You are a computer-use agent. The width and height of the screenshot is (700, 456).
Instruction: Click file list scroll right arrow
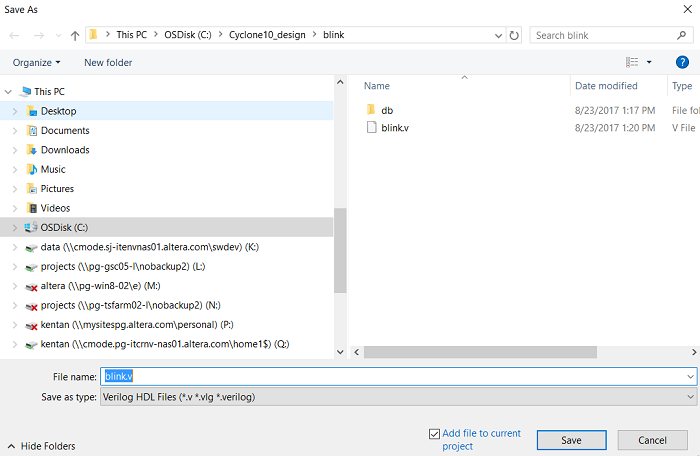(x=694, y=352)
